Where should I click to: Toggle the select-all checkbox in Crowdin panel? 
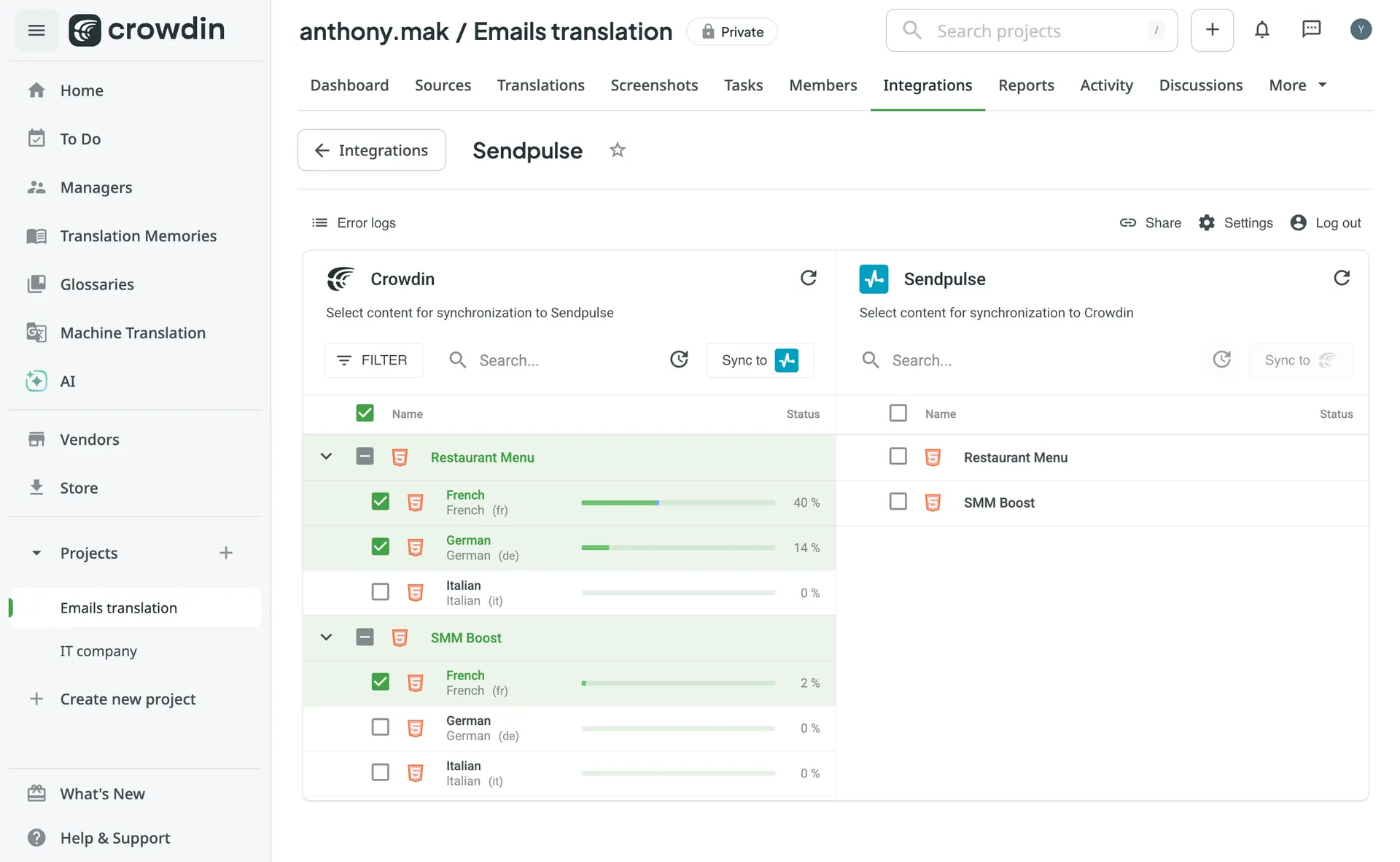[x=365, y=413]
